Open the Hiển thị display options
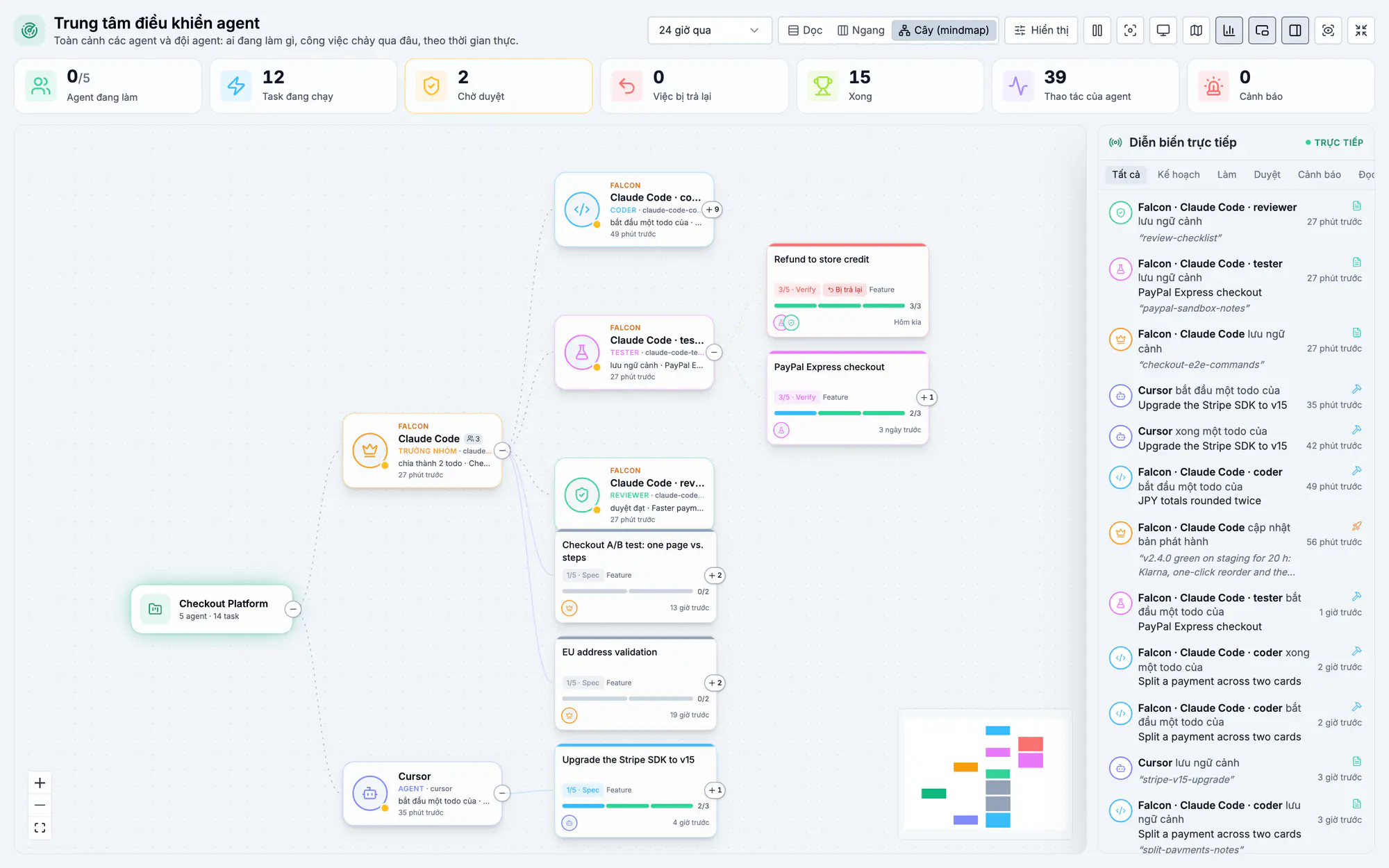 (1041, 31)
